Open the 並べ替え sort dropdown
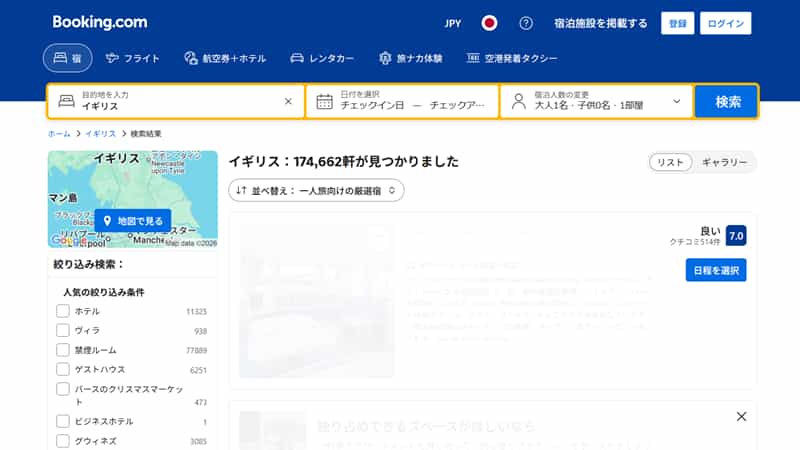 [x=316, y=190]
